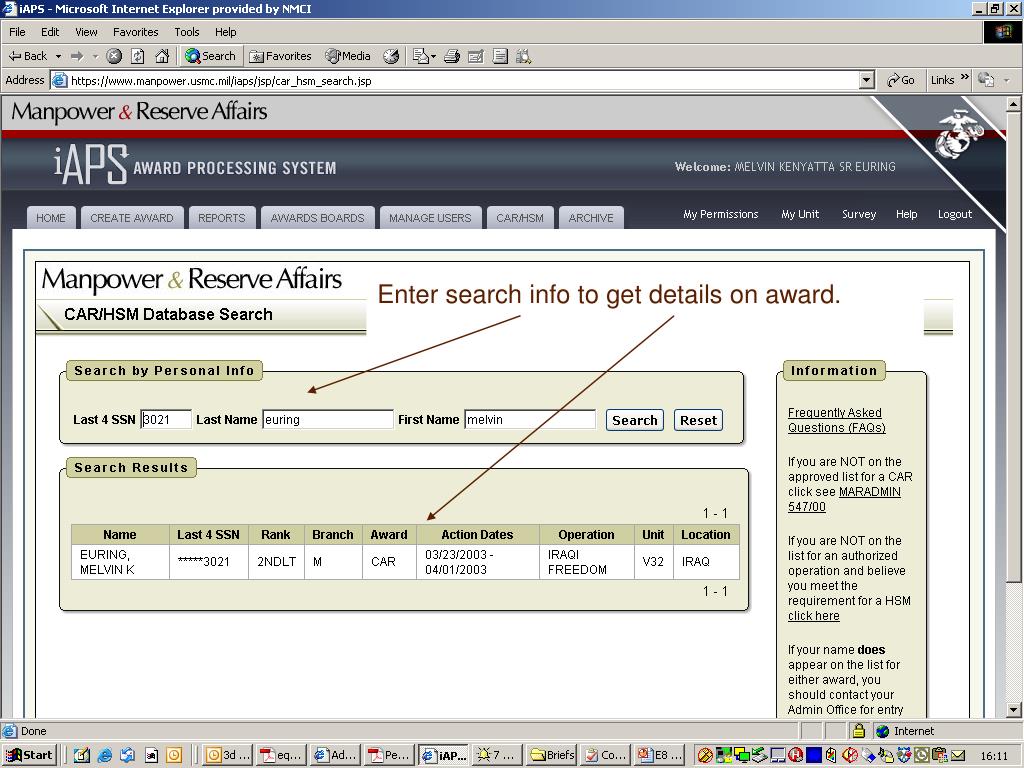1024x768 pixels.
Task: Click the Go button beside the address bar
Action: coord(901,80)
